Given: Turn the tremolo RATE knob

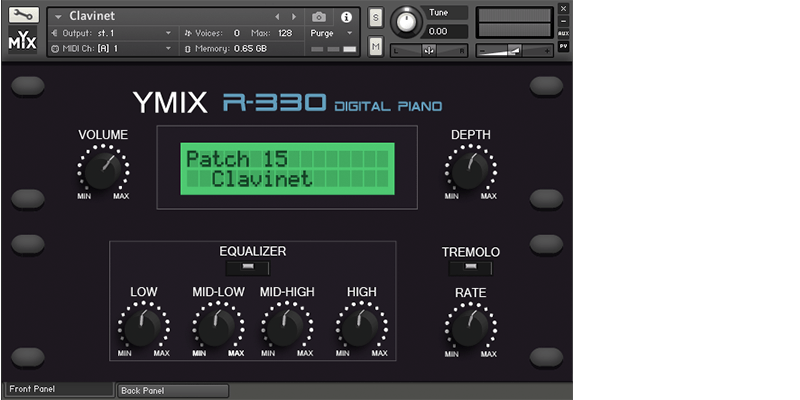Looking at the screenshot, I should pyautogui.click(x=470, y=328).
